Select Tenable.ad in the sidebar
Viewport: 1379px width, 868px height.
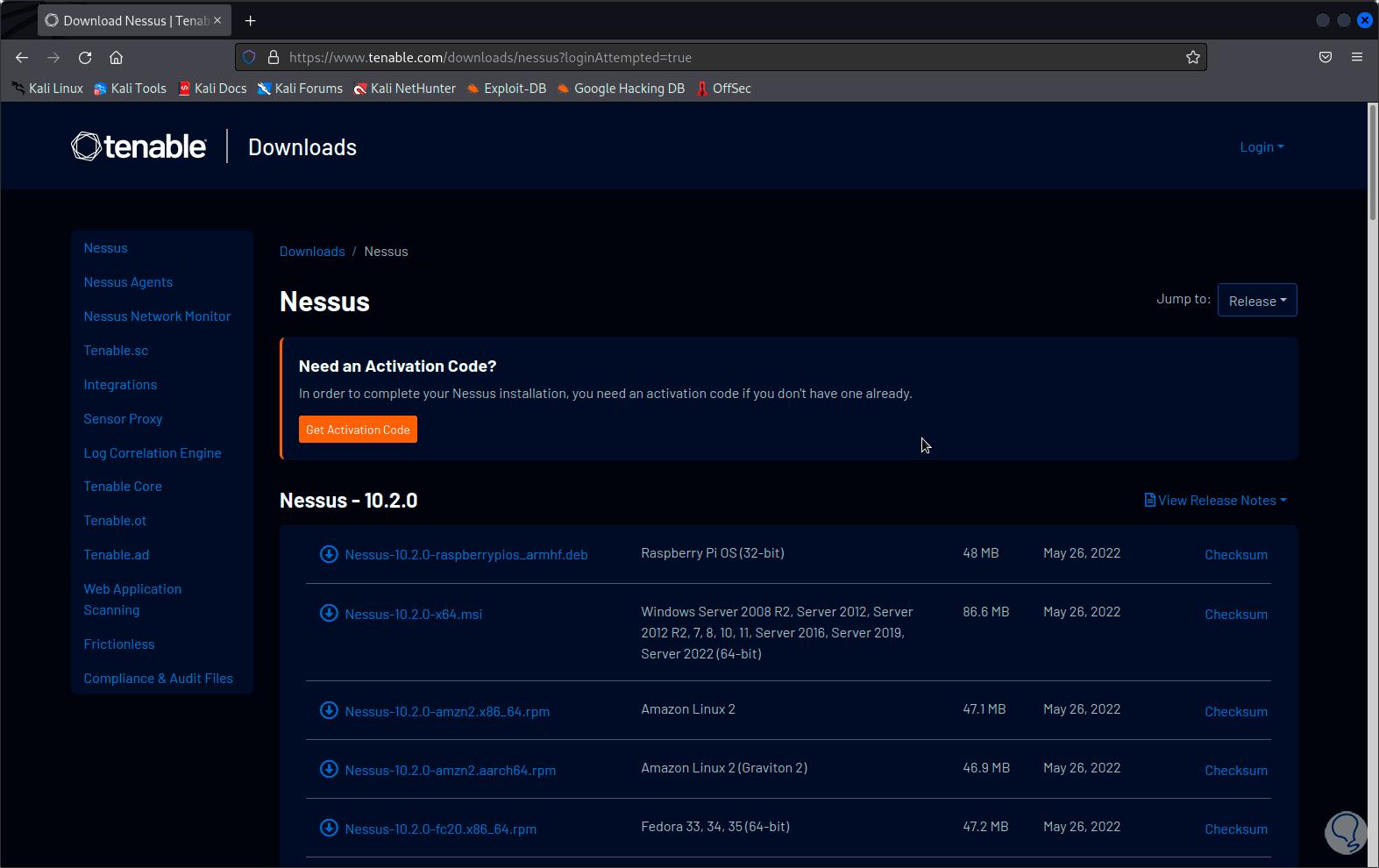point(117,555)
